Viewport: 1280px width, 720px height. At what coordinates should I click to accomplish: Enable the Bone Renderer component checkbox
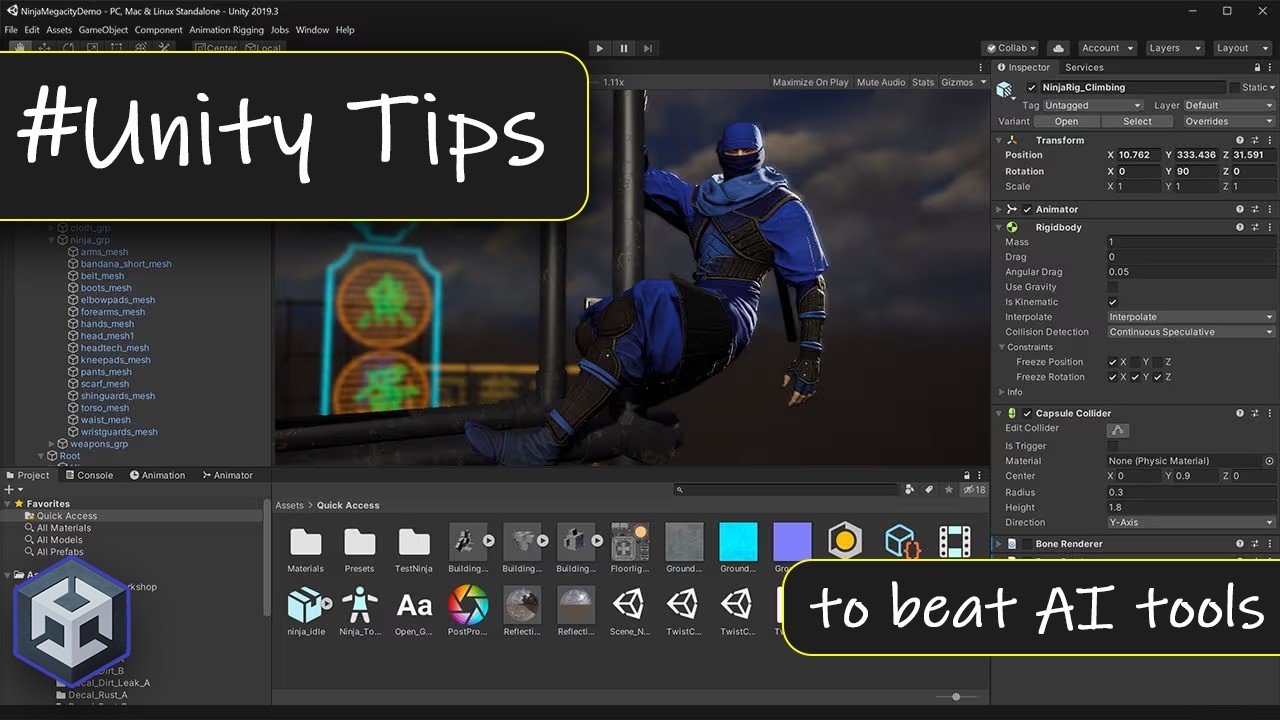tap(1027, 544)
